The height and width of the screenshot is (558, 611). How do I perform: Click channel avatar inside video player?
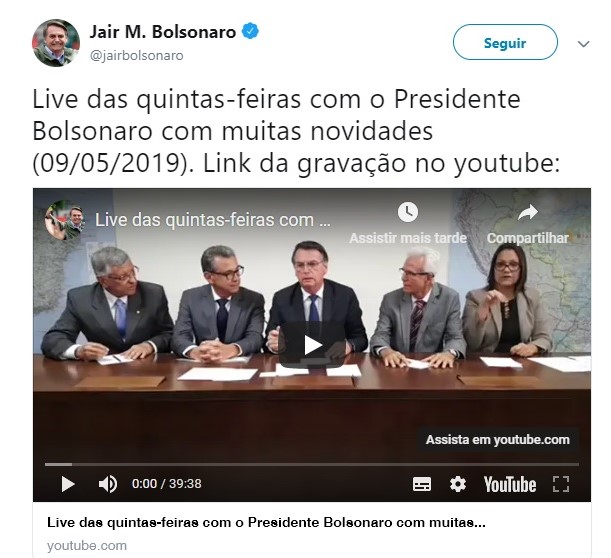coord(64,220)
